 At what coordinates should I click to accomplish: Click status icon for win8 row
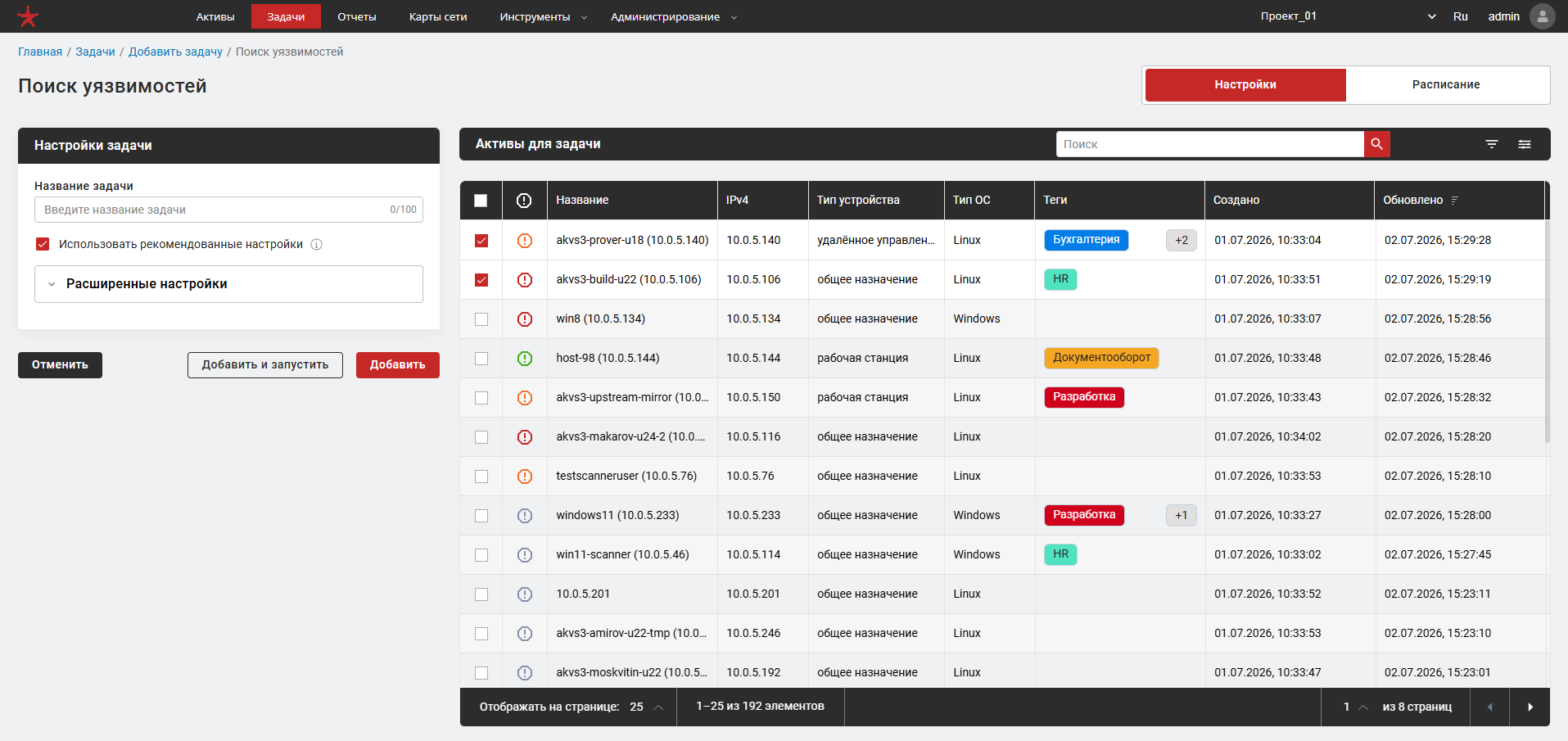[x=525, y=319]
